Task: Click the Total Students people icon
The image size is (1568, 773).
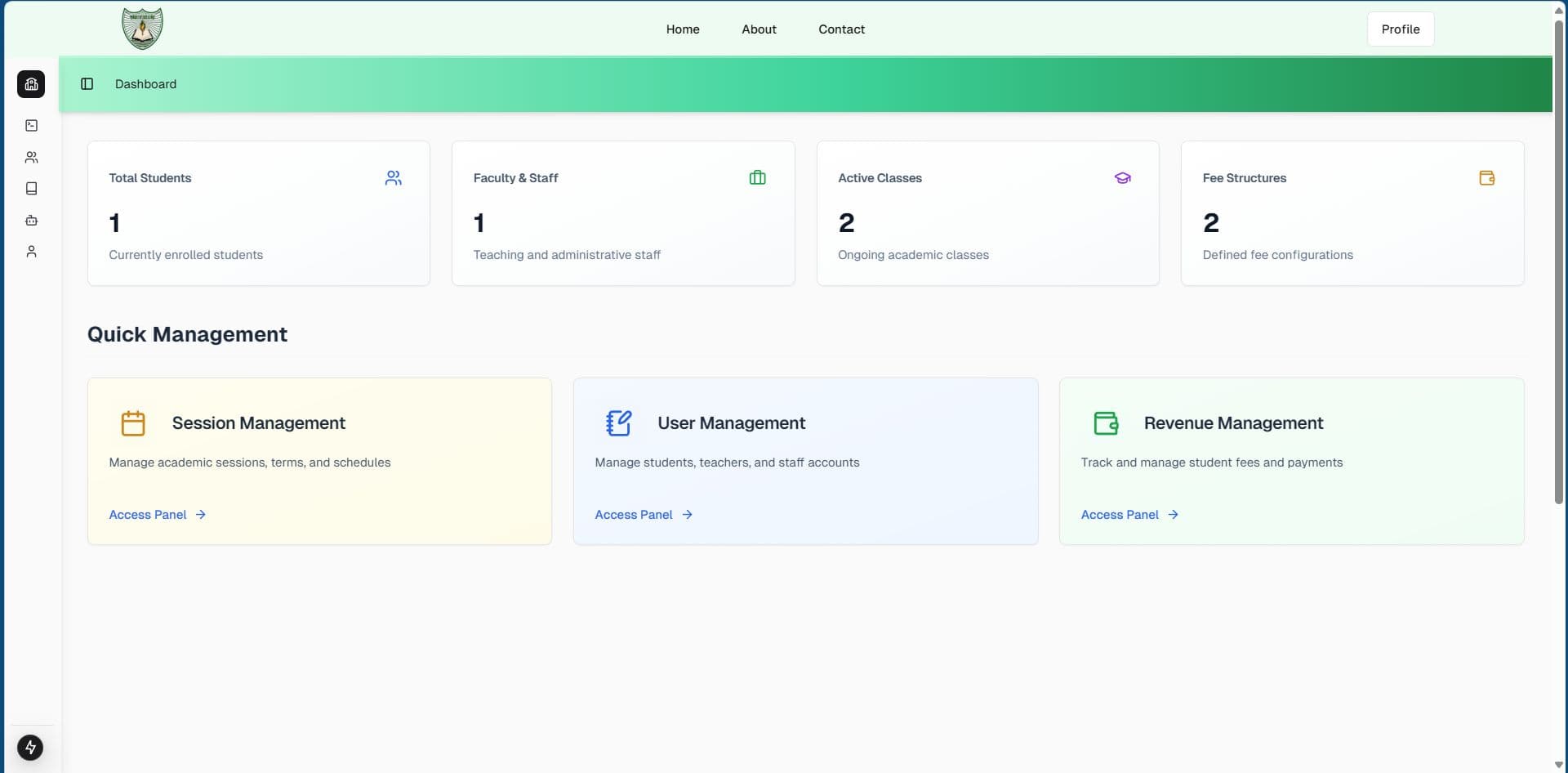Action: pyautogui.click(x=393, y=178)
